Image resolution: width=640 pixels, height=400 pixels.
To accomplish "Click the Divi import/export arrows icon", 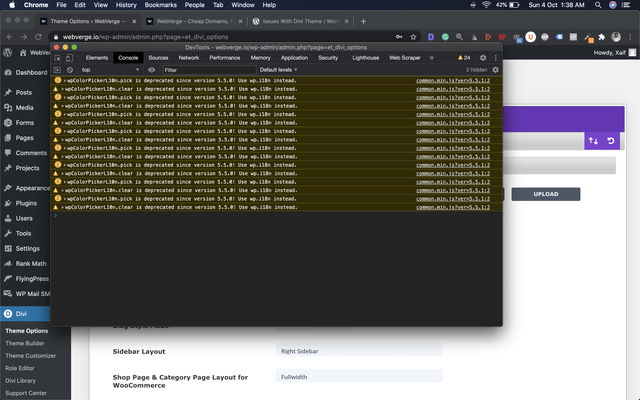I will tap(593, 141).
